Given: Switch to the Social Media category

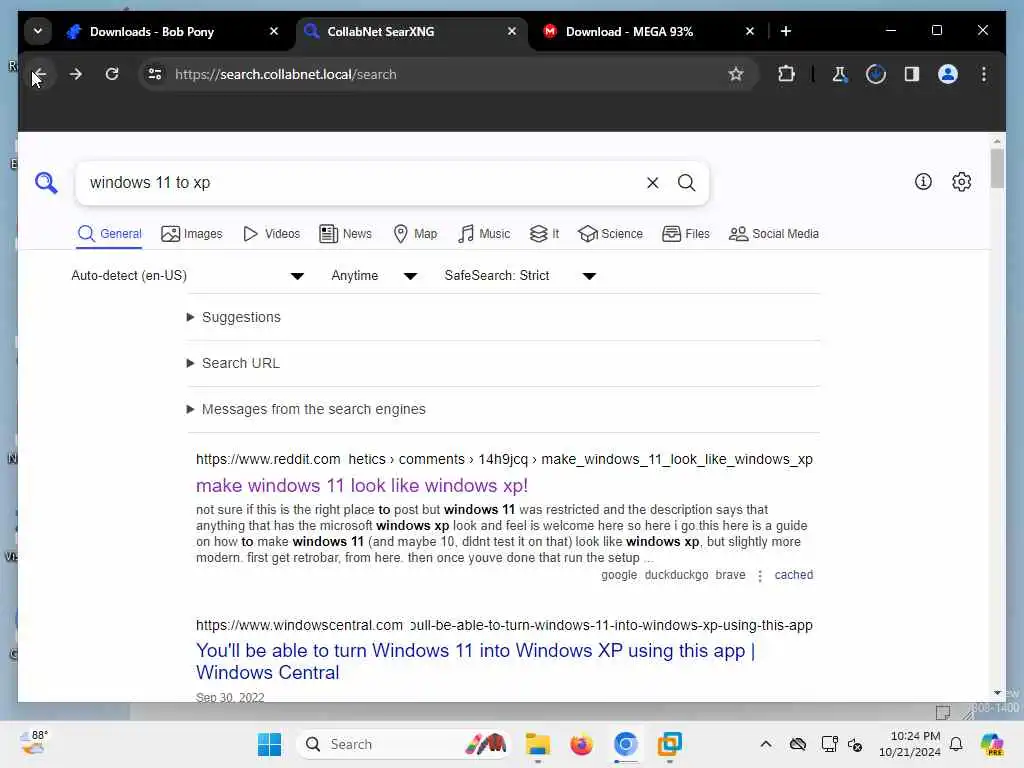Looking at the screenshot, I should [773, 234].
